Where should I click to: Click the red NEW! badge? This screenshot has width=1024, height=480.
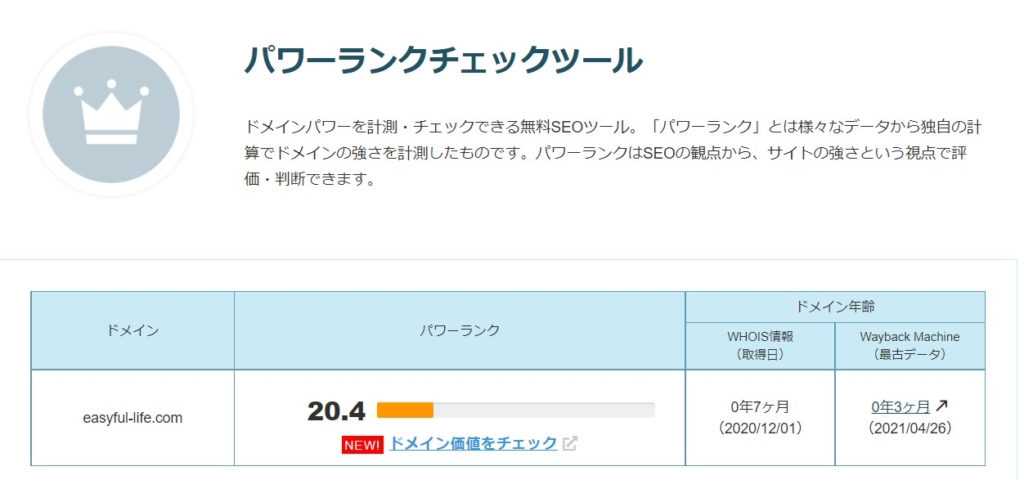[362, 444]
